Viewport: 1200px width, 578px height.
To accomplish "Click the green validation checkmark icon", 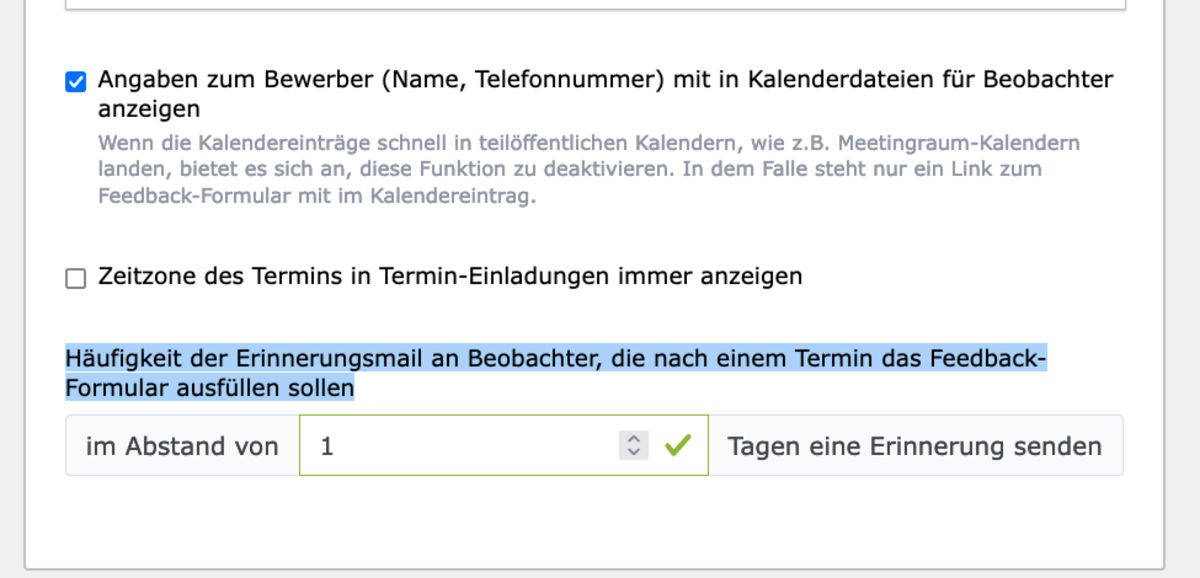I will coord(678,445).
